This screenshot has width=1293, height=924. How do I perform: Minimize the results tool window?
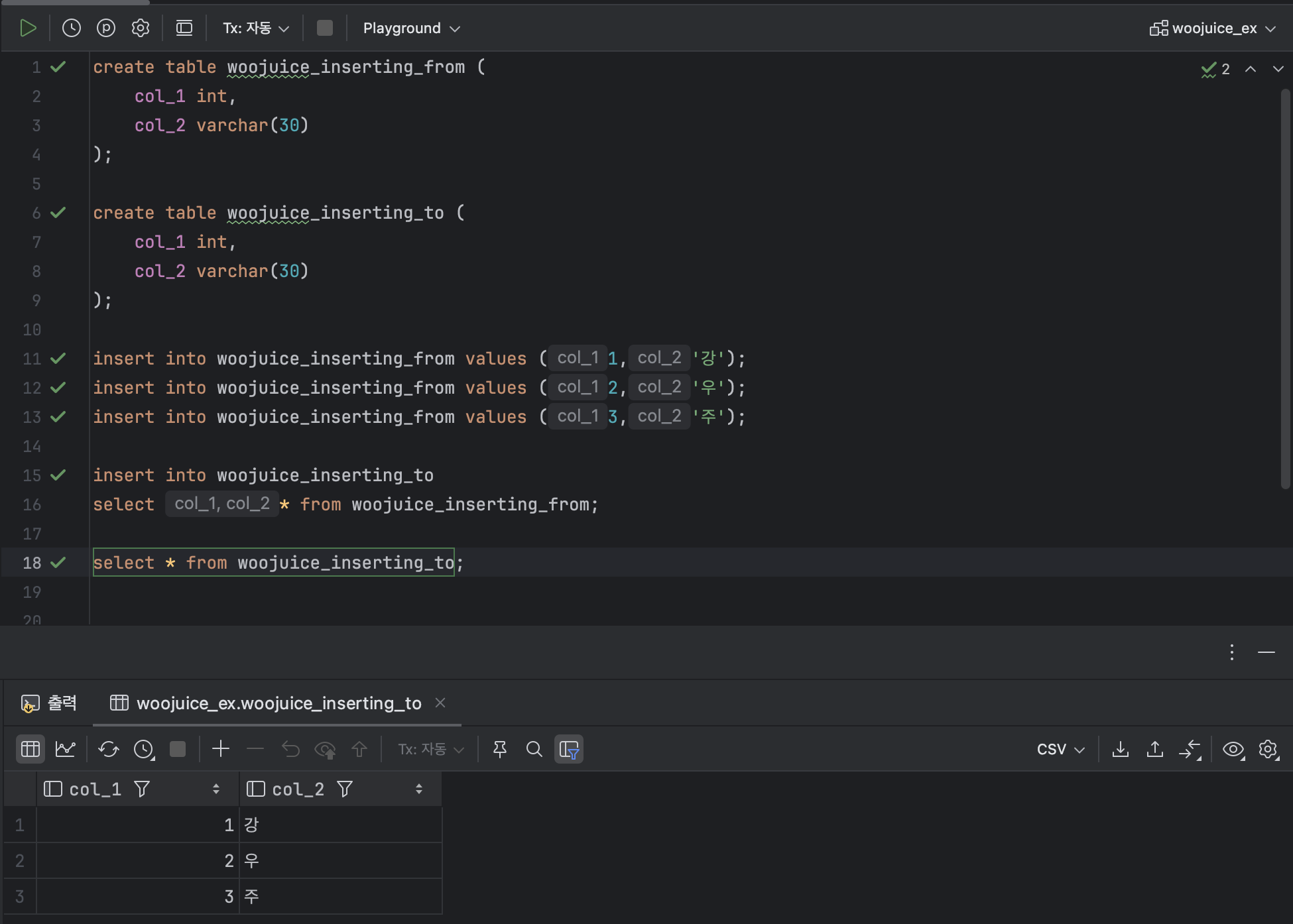(1266, 652)
